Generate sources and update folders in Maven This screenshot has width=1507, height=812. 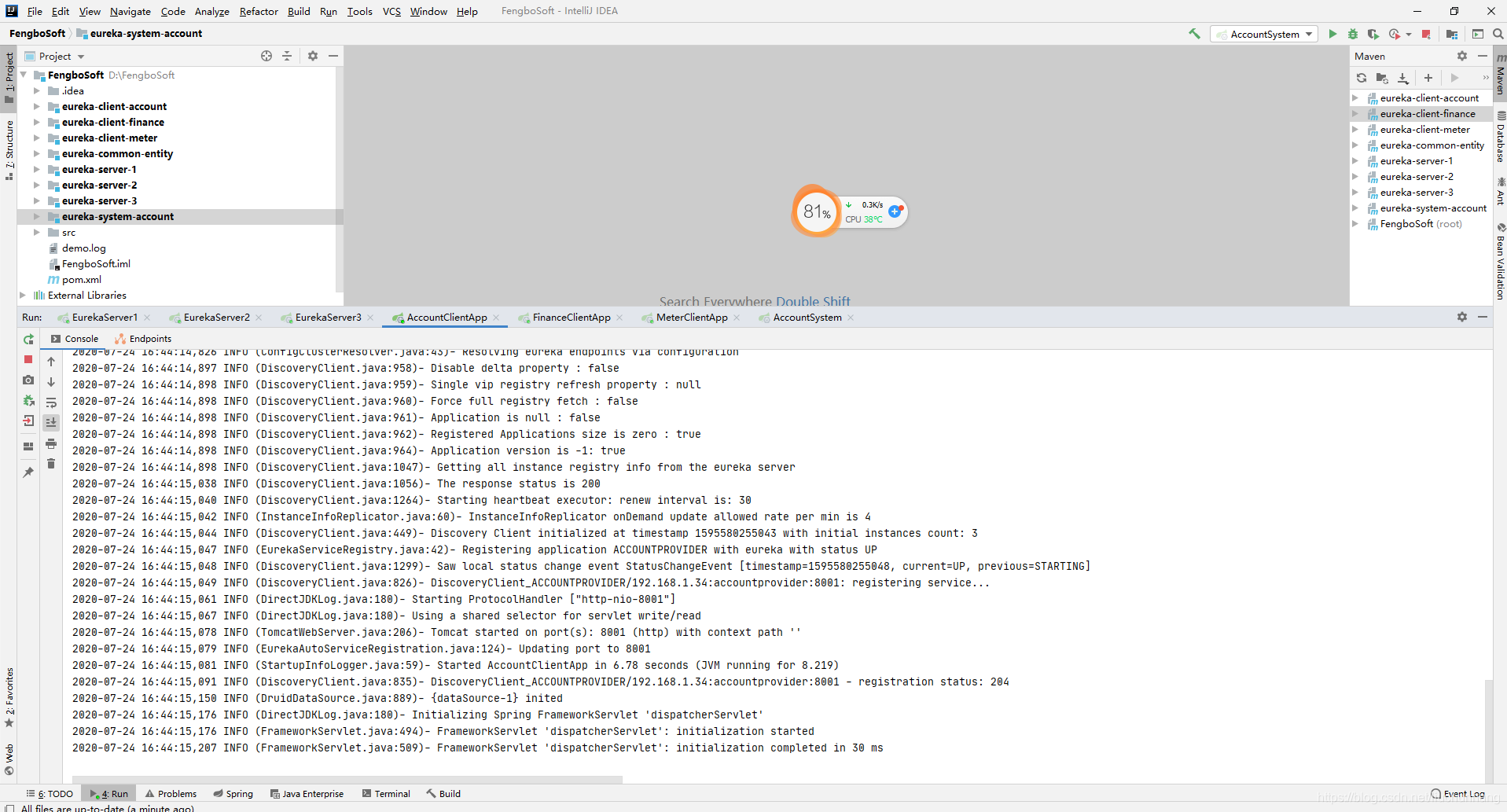pyautogui.click(x=1382, y=78)
